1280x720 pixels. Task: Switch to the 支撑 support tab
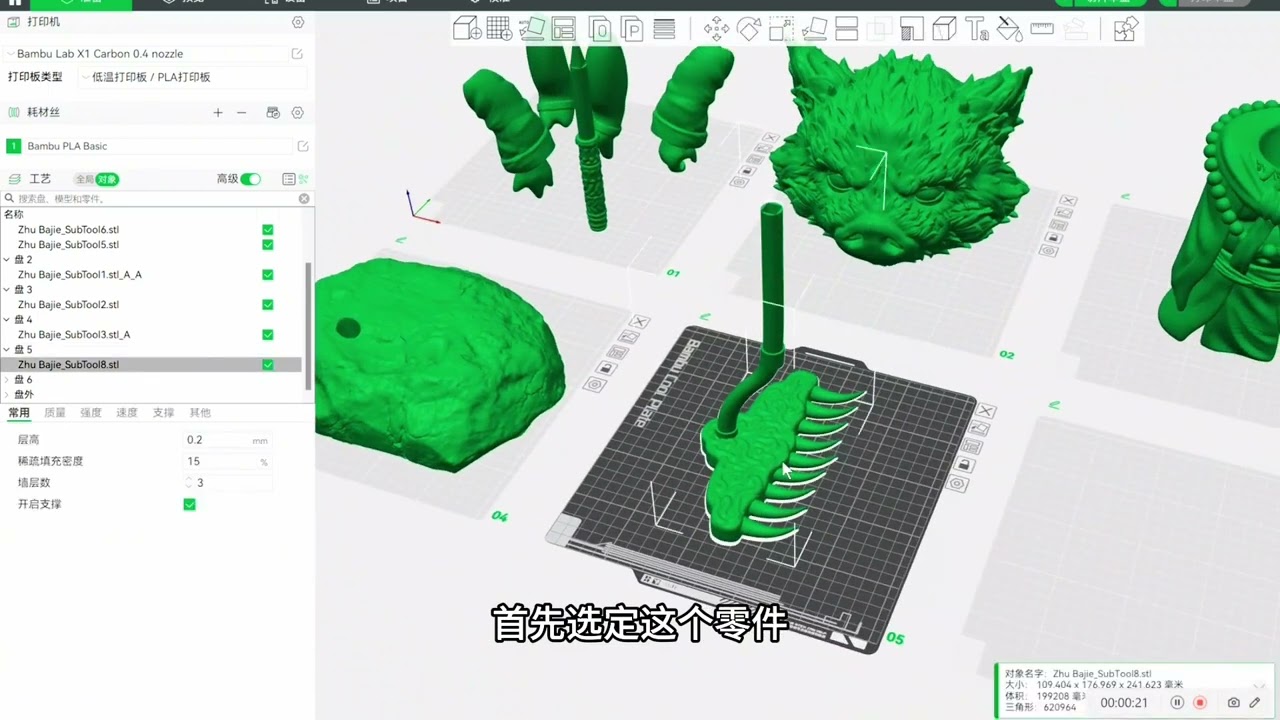coord(163,413)
